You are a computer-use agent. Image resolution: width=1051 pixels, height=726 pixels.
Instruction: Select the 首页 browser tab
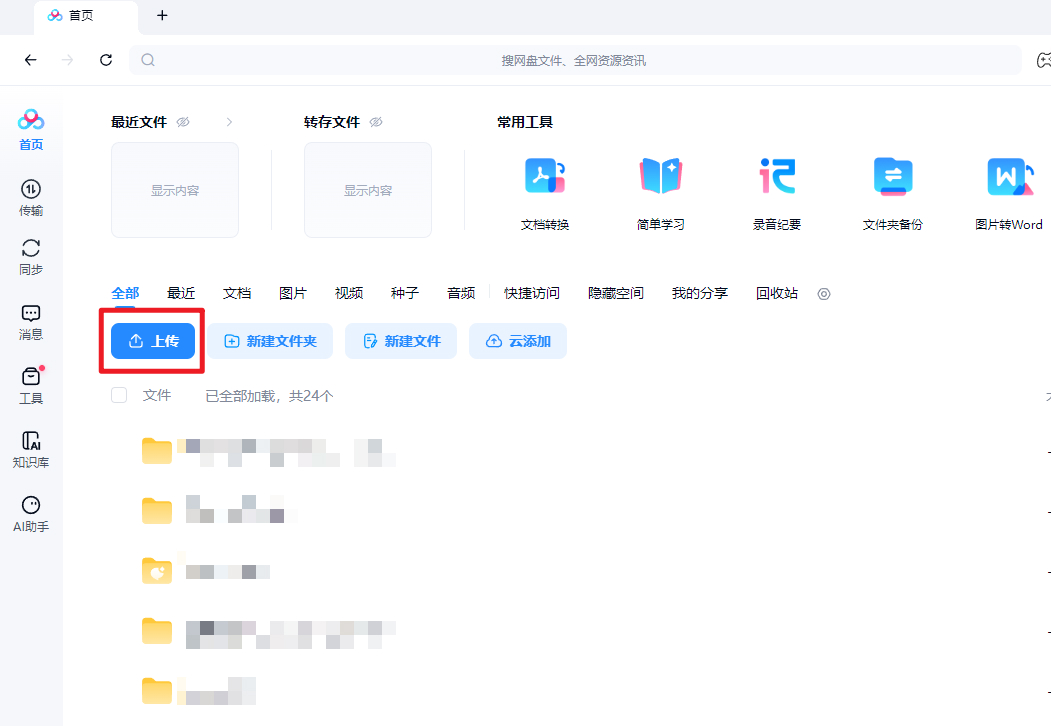pos(86,17)
